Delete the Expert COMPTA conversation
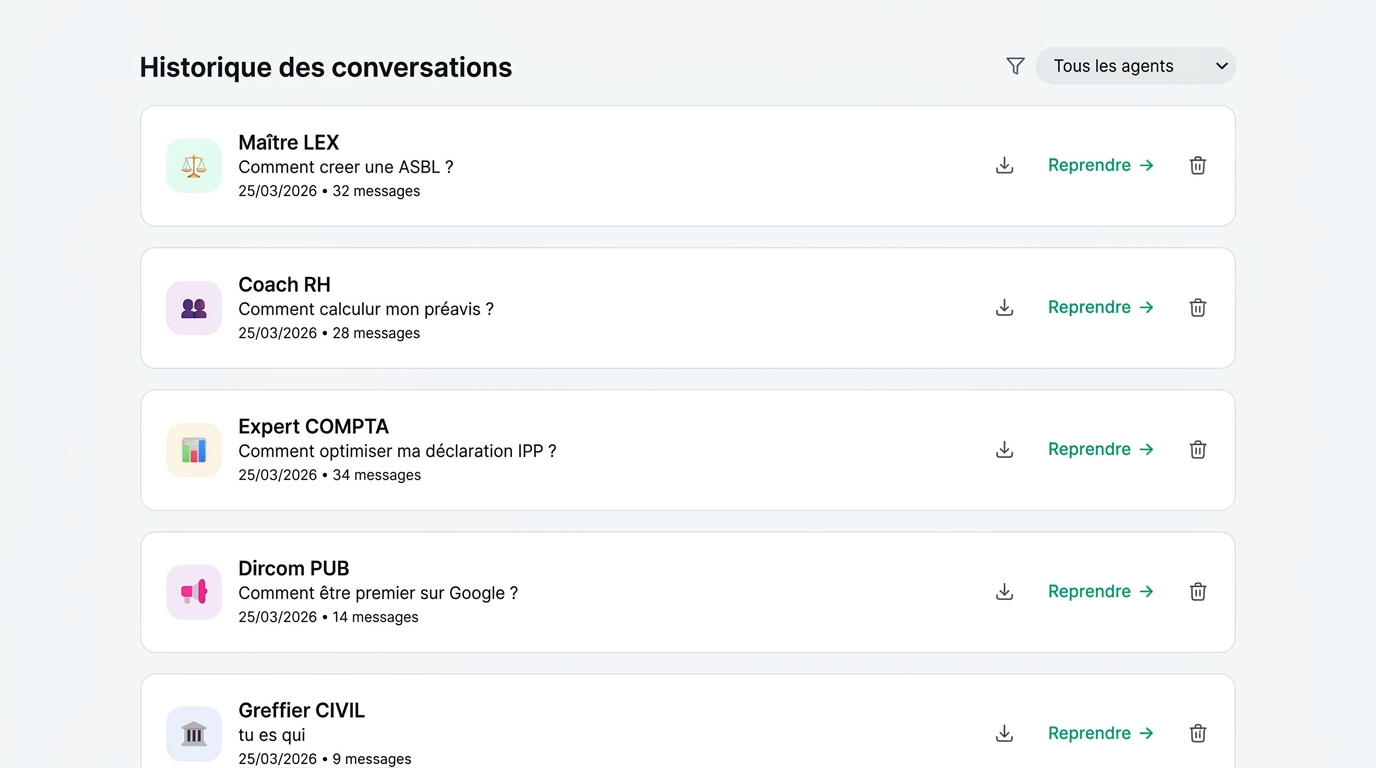This screenshot has height=768, width=1376. (1198, 450)
